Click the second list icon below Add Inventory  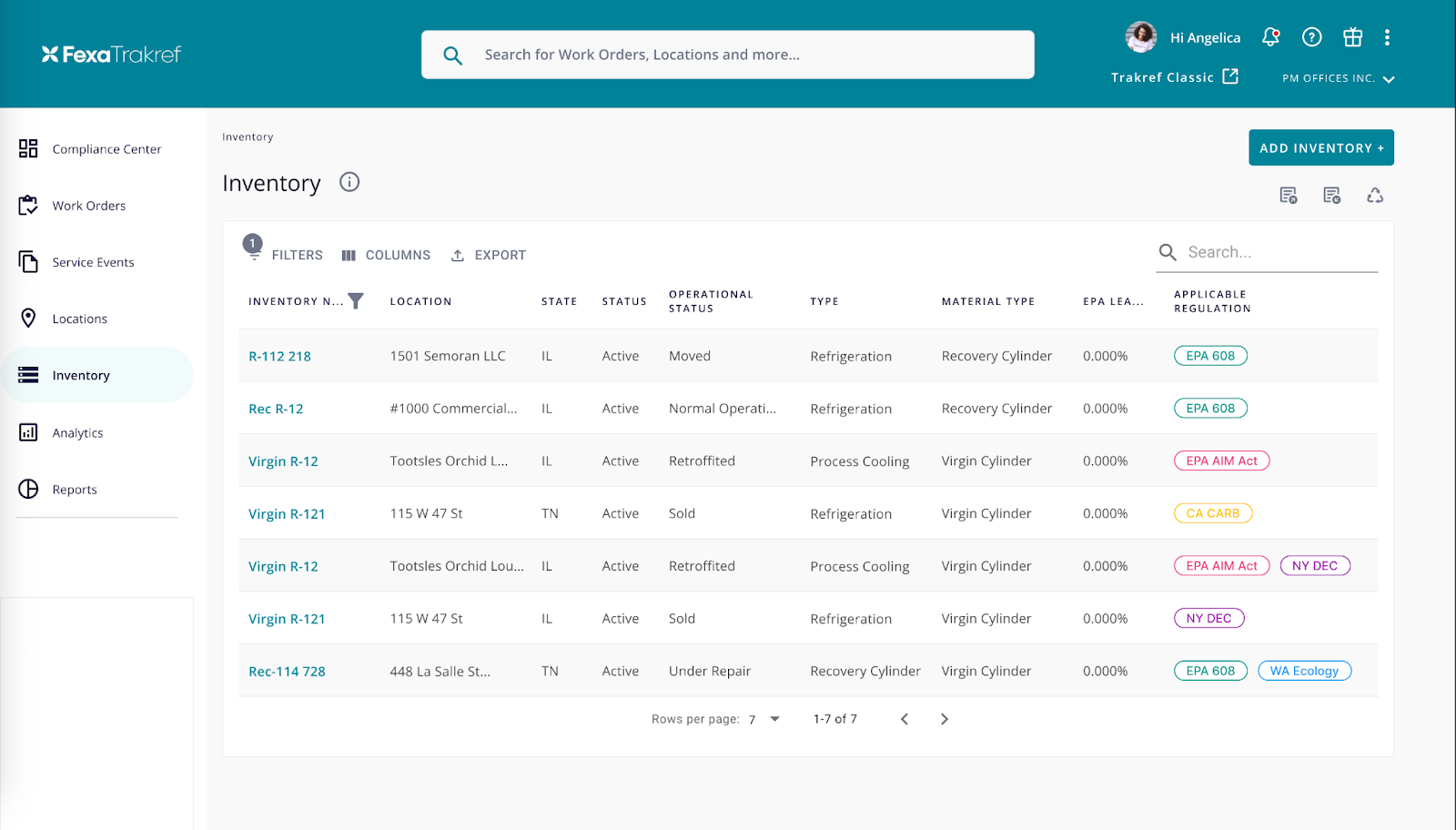click(1332, 196)
